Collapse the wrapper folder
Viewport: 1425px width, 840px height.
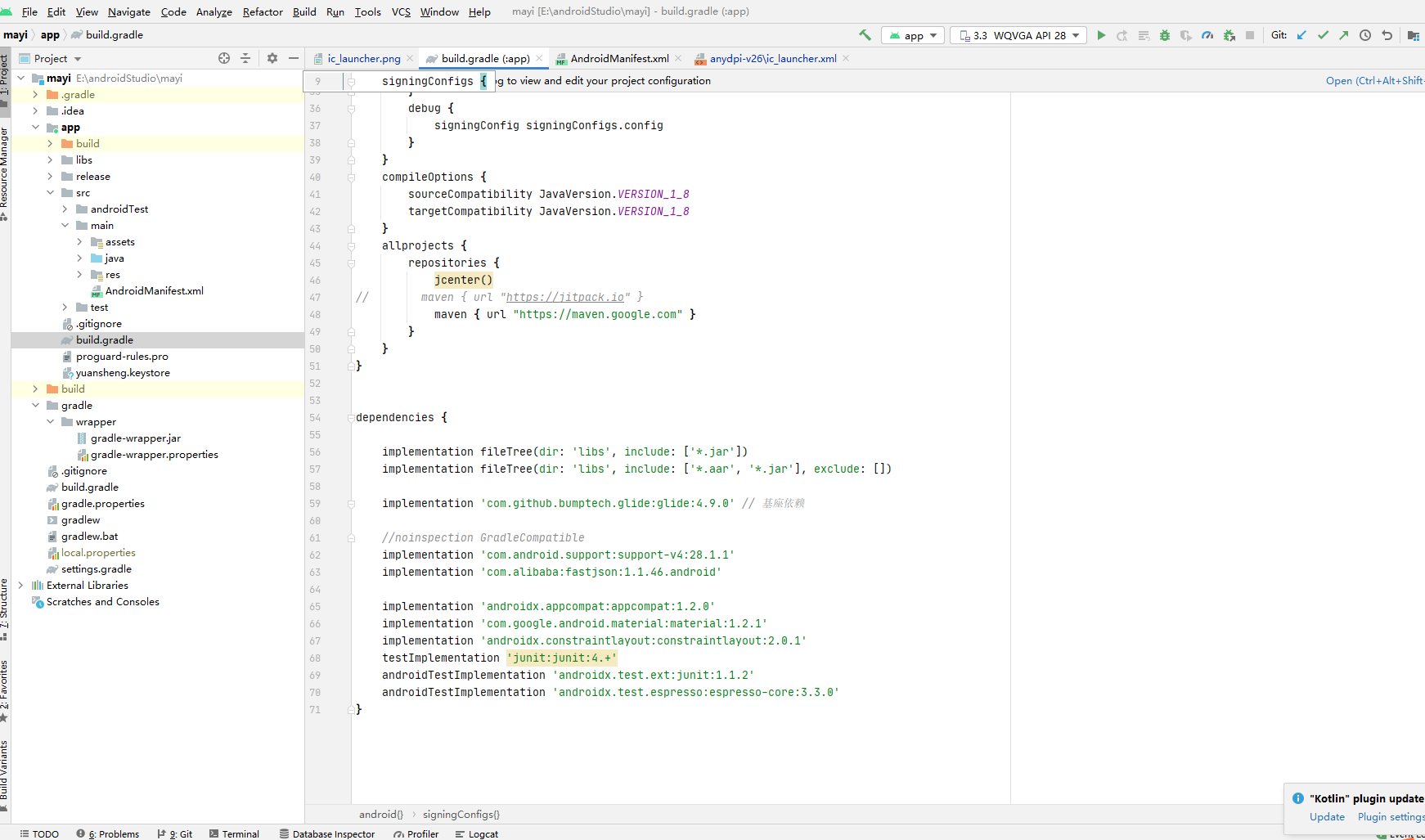point(50,422)
